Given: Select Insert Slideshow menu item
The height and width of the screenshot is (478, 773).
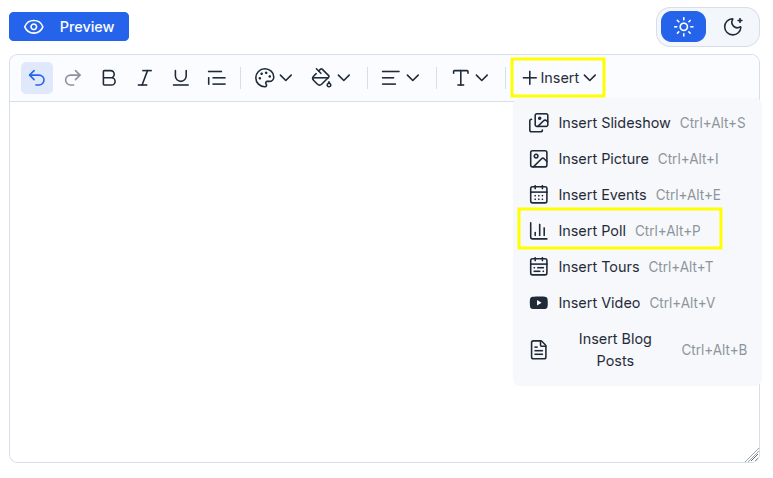Looking at the screenshot, I should [x=637, y=123].
